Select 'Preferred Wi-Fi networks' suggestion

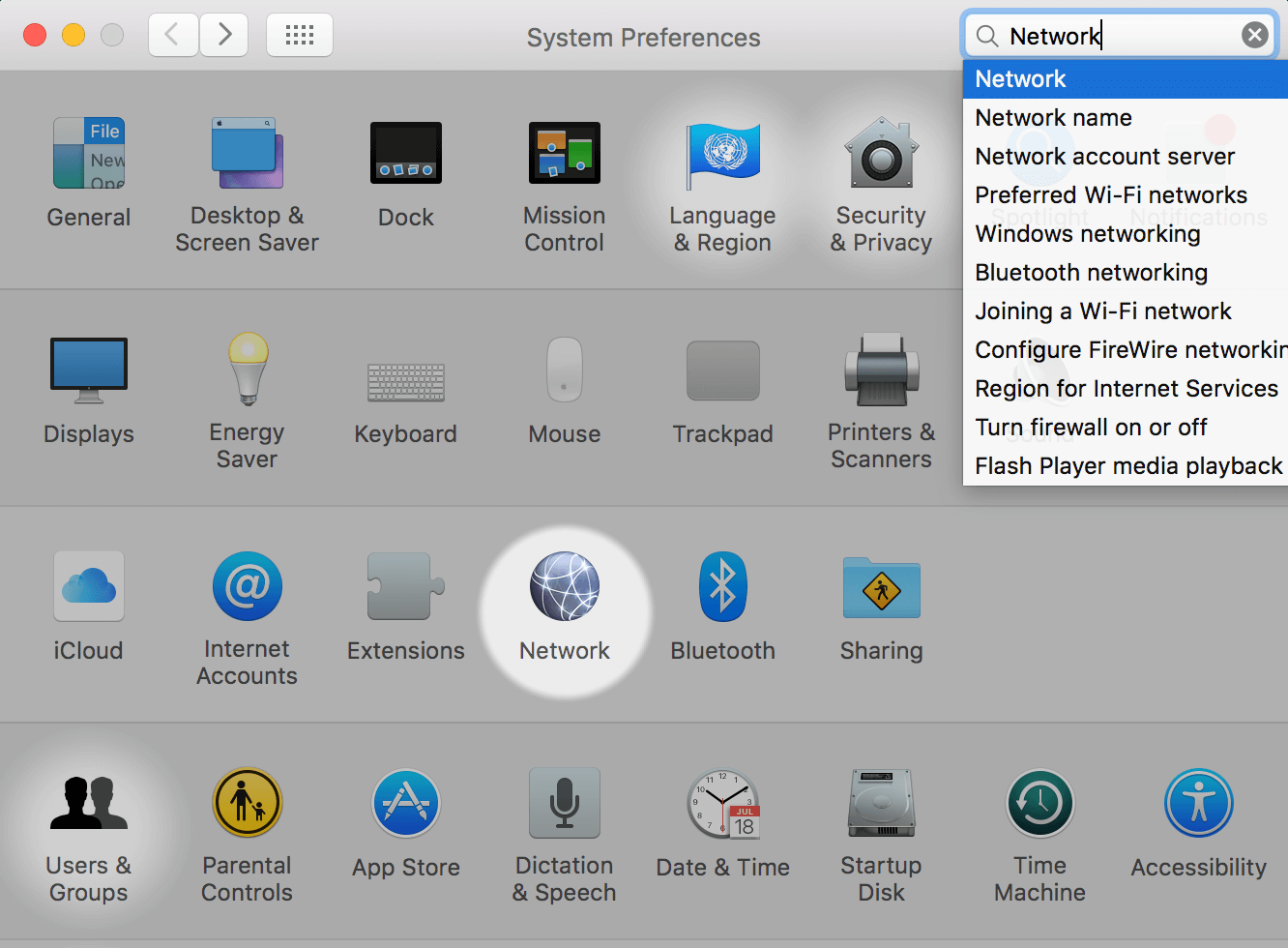(1126, 195)
